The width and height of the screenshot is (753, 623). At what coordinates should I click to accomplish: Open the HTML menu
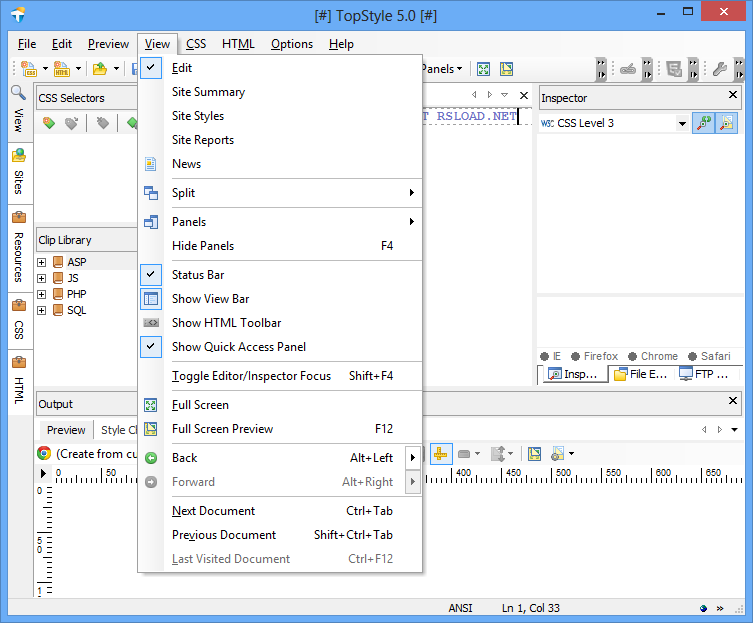238,44
